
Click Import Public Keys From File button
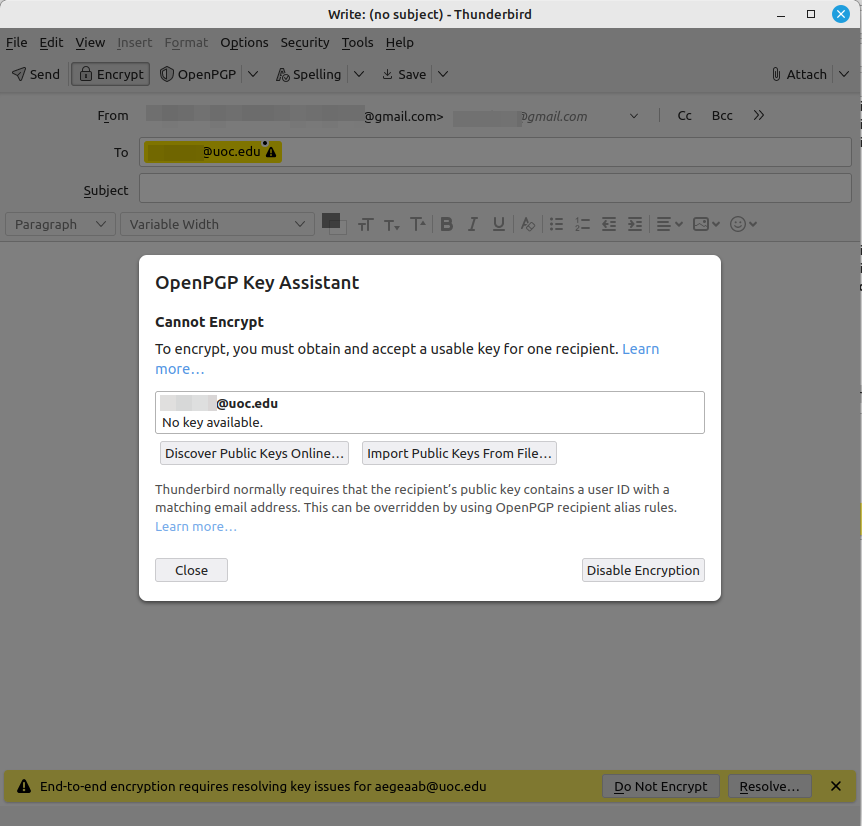tap(459, 453)
